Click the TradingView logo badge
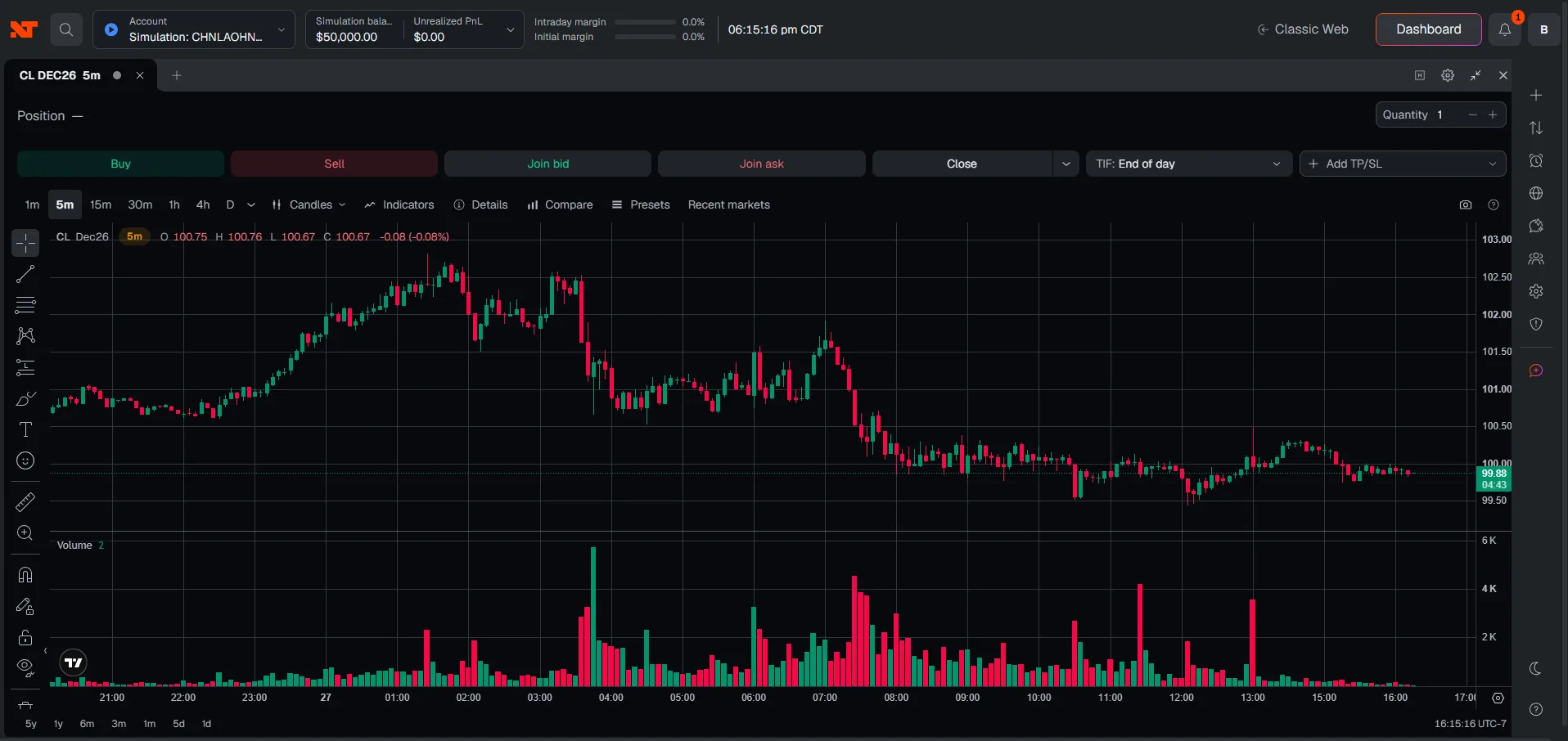This screenshot has width=1568, height=741. click(x=74, y=662)
